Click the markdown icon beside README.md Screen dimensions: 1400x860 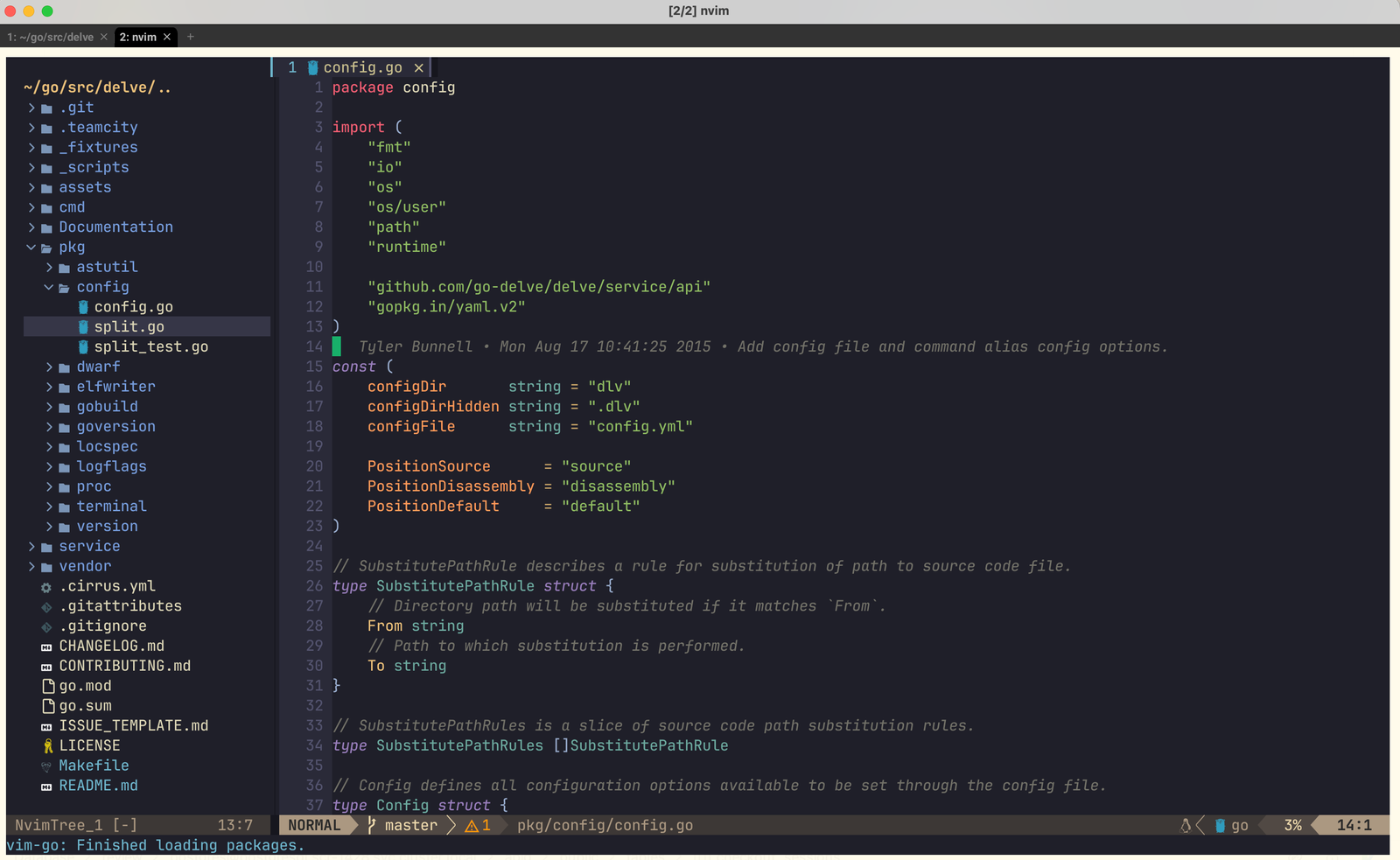46,786
